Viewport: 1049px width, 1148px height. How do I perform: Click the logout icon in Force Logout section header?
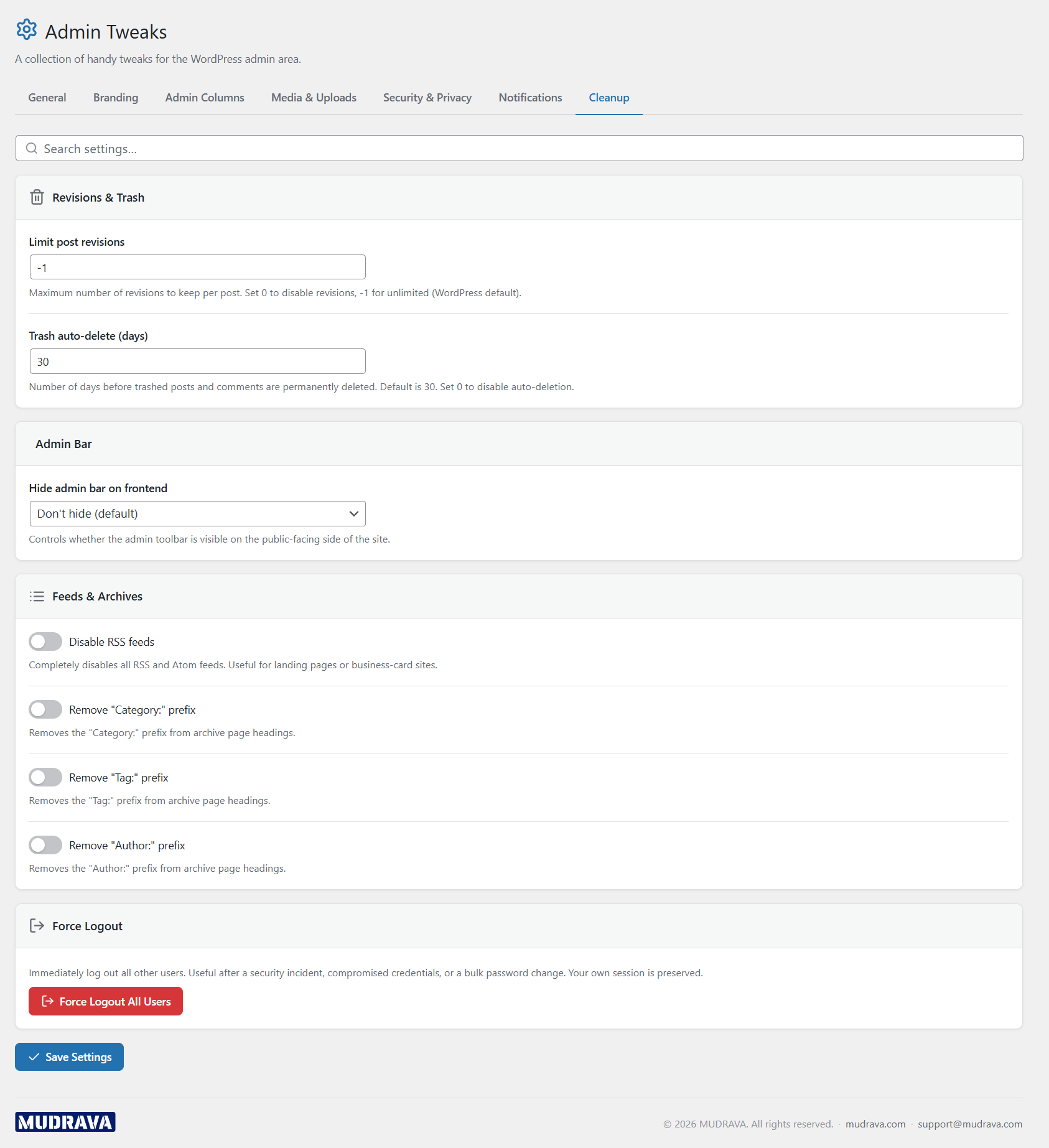tap(37, 925)
